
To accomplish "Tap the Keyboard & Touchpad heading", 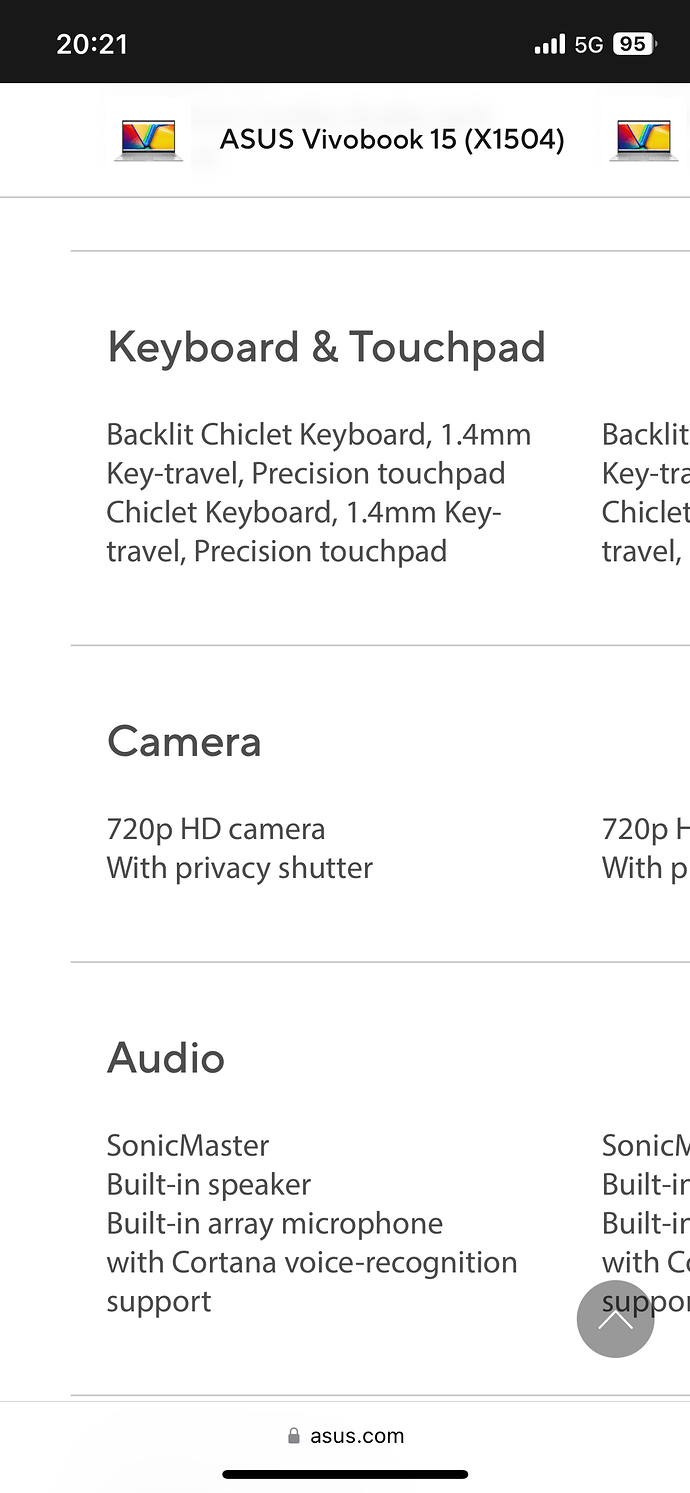I will point(326,347).
